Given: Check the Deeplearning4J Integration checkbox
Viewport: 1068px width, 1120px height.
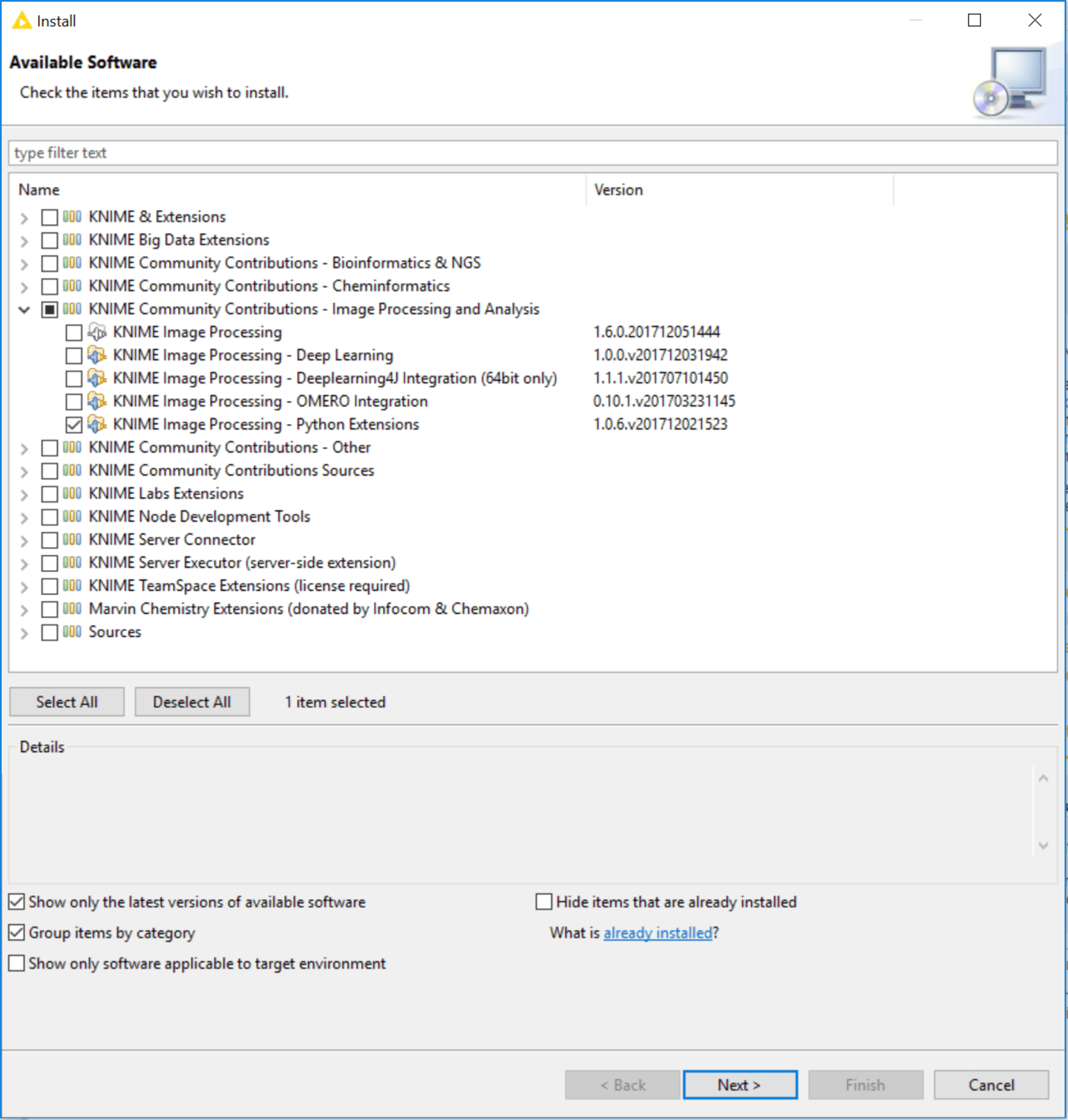Looking at the screenshot, I should [x=74, y=379].
